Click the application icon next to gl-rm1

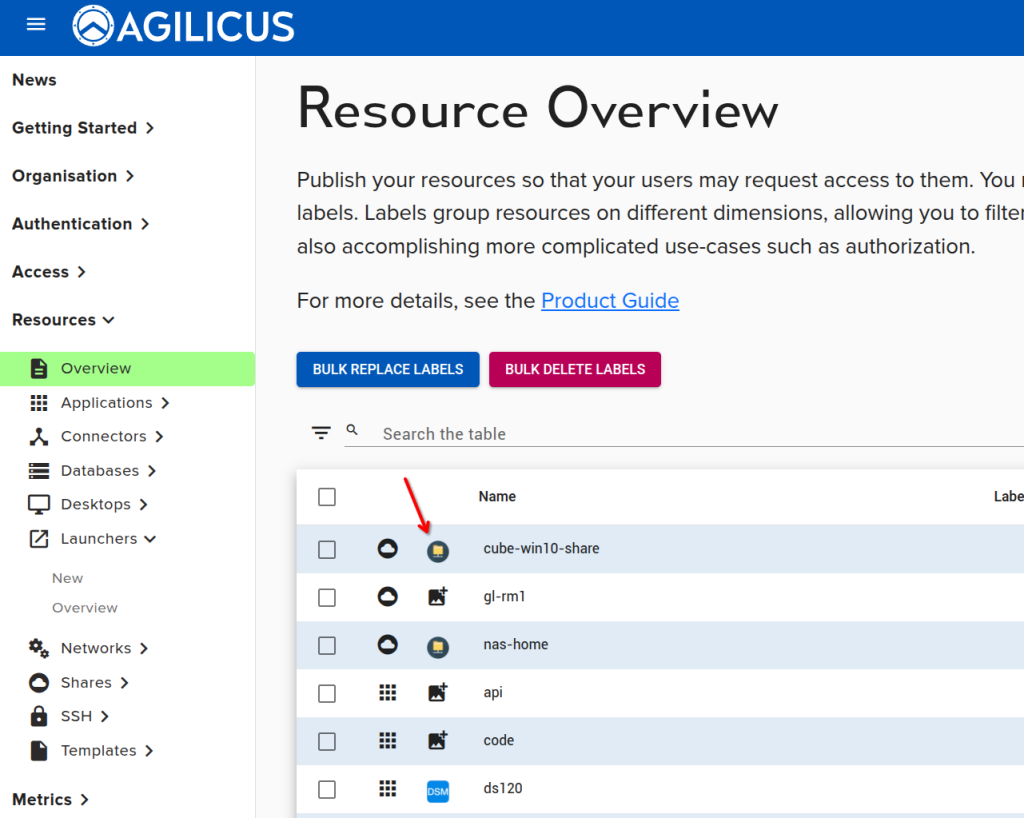[x=437, y=598]
